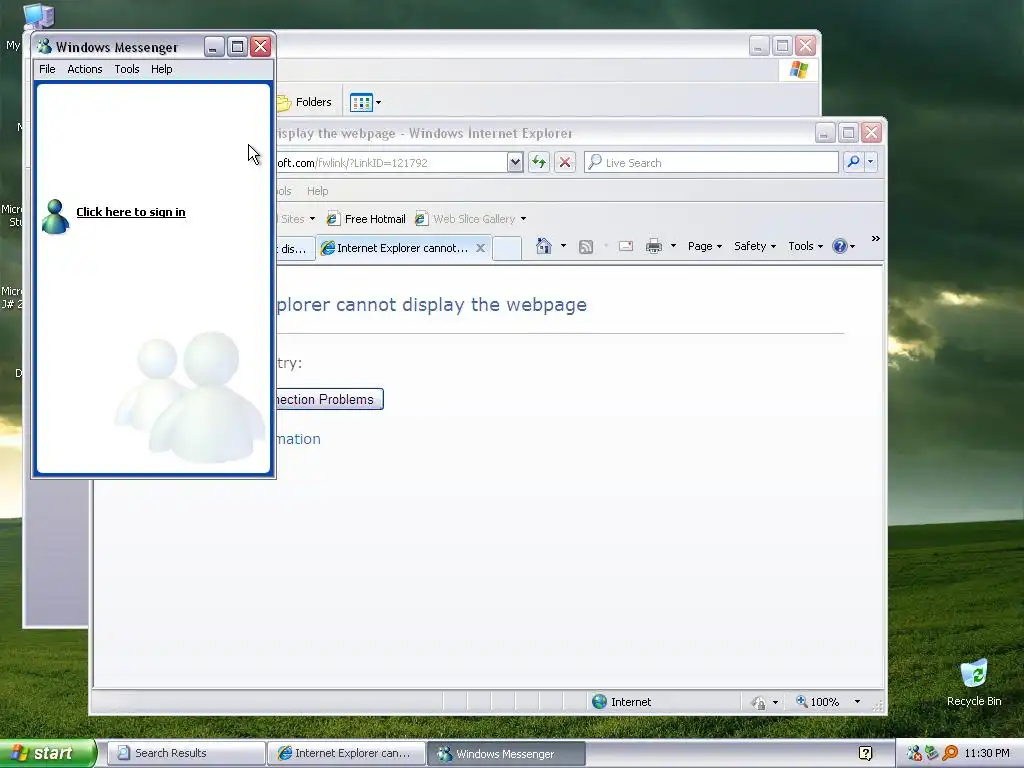The height and width of the screenshot is (768, 1024).
Task: Click the Stop button in Internet Explorer
Action: tap(565, 162)
